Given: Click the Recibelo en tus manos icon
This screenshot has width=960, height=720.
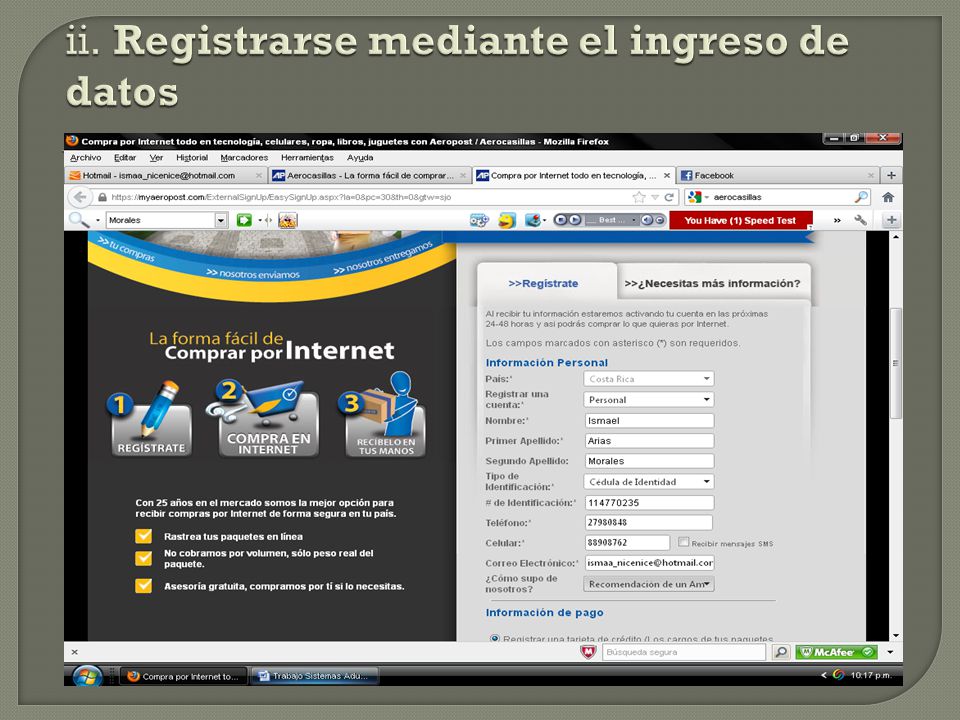Looking at the screenshot, I should point(383,415).
